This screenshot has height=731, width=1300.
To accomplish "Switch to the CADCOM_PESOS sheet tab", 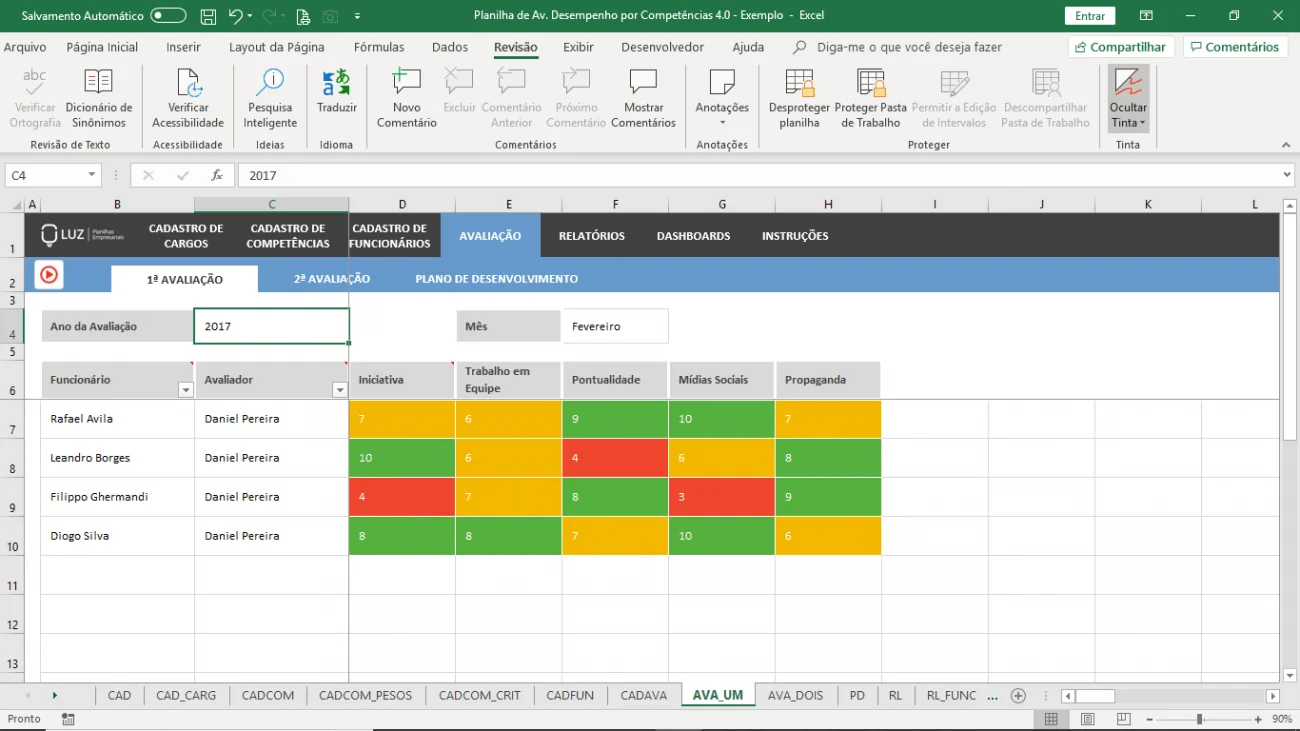I will point(365,695).
